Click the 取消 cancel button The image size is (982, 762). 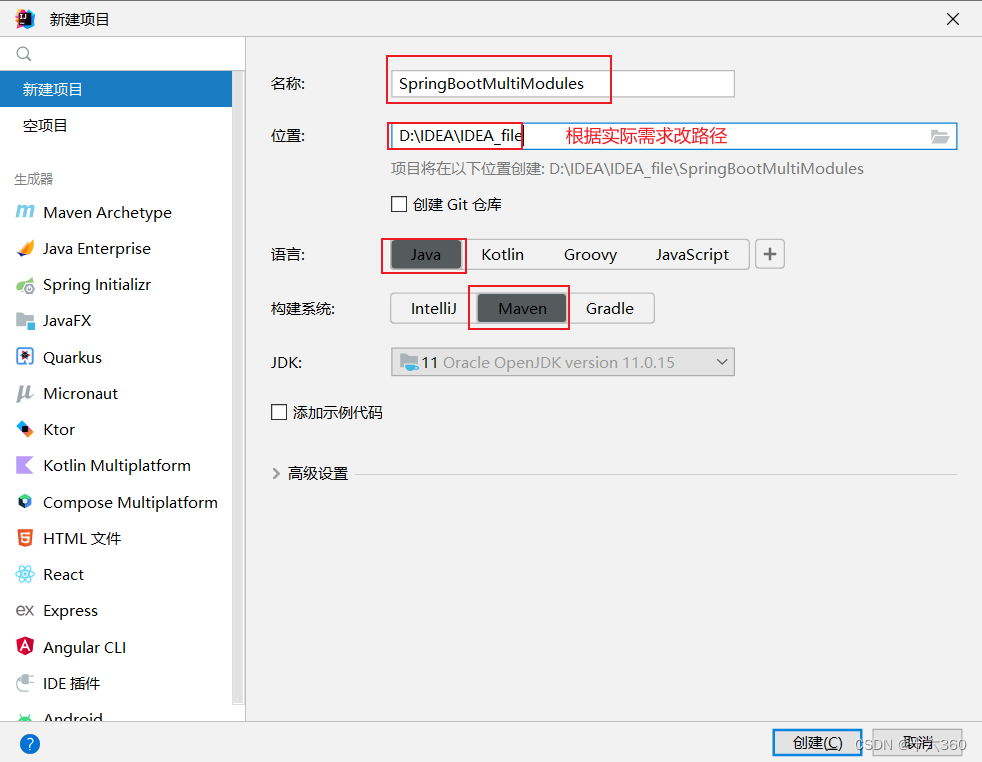tap(917, 743)
